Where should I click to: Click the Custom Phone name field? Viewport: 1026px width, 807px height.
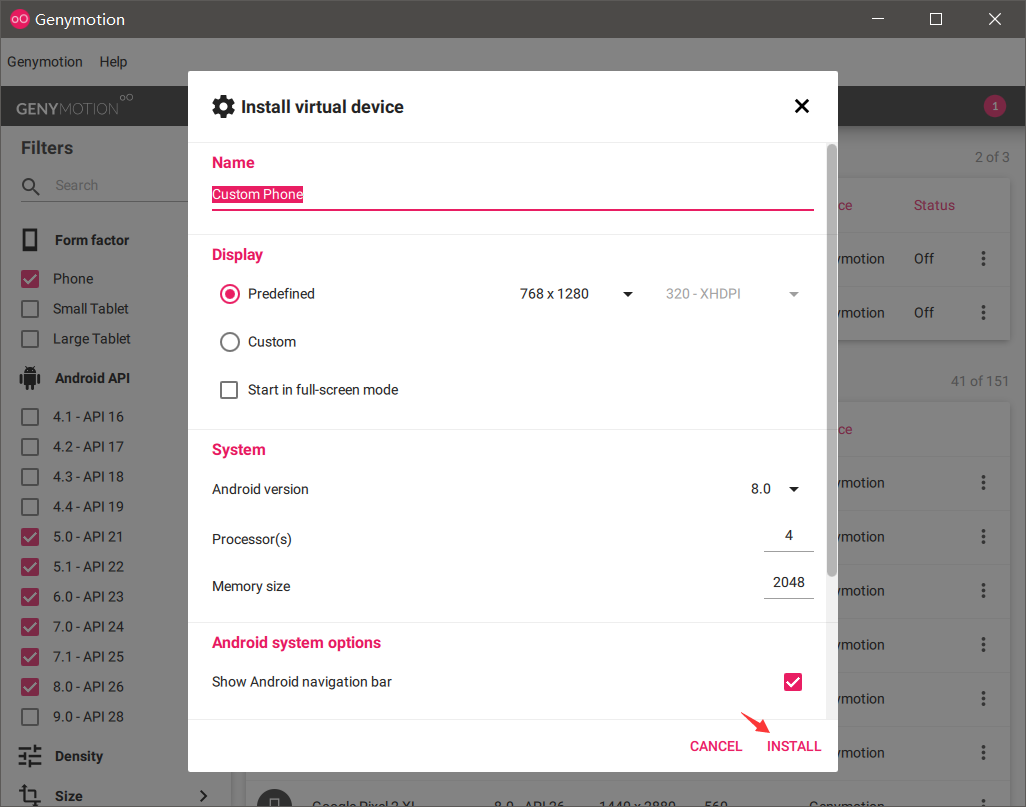click(x=512, y=195)
